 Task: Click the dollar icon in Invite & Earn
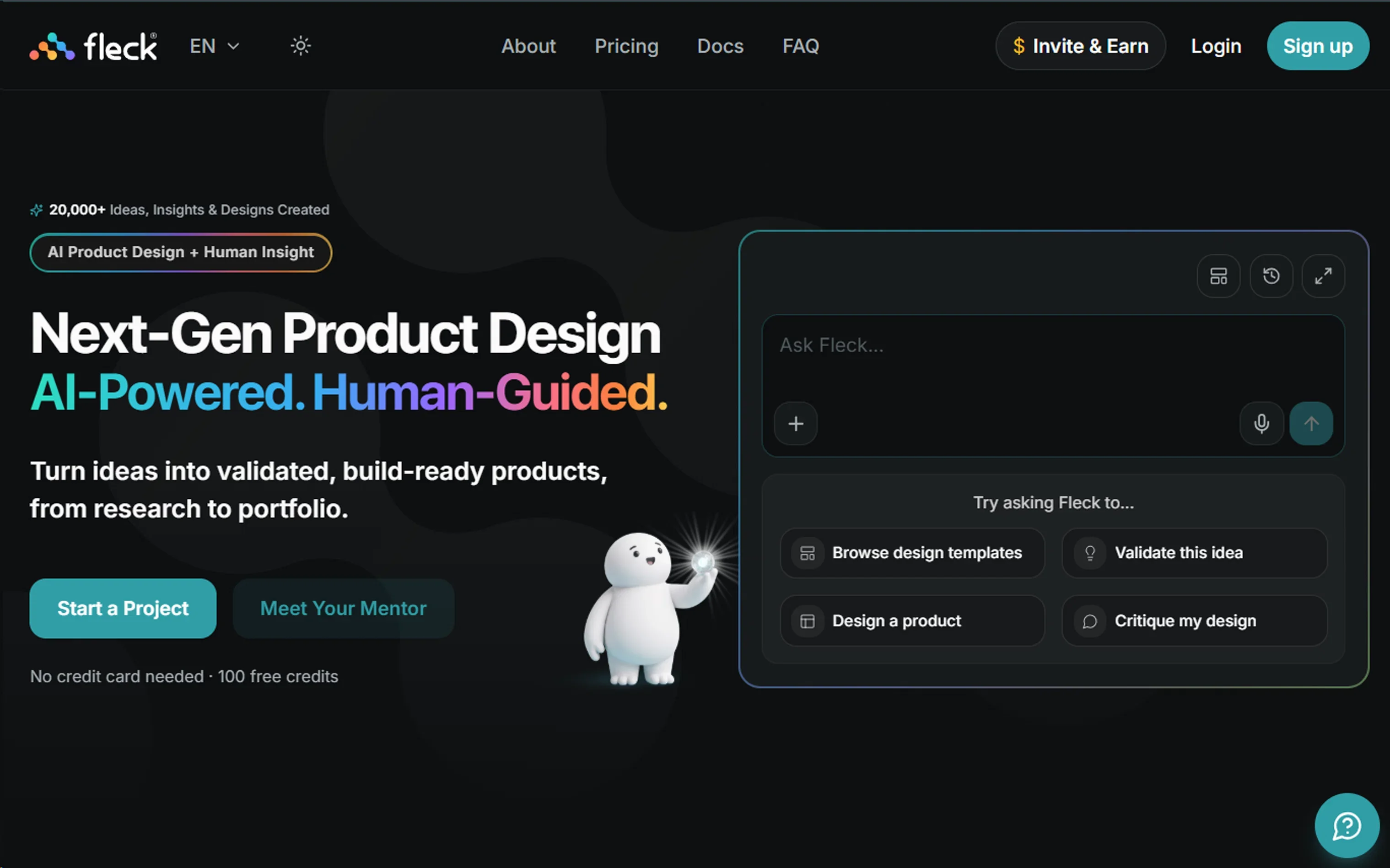(1018, 46)
